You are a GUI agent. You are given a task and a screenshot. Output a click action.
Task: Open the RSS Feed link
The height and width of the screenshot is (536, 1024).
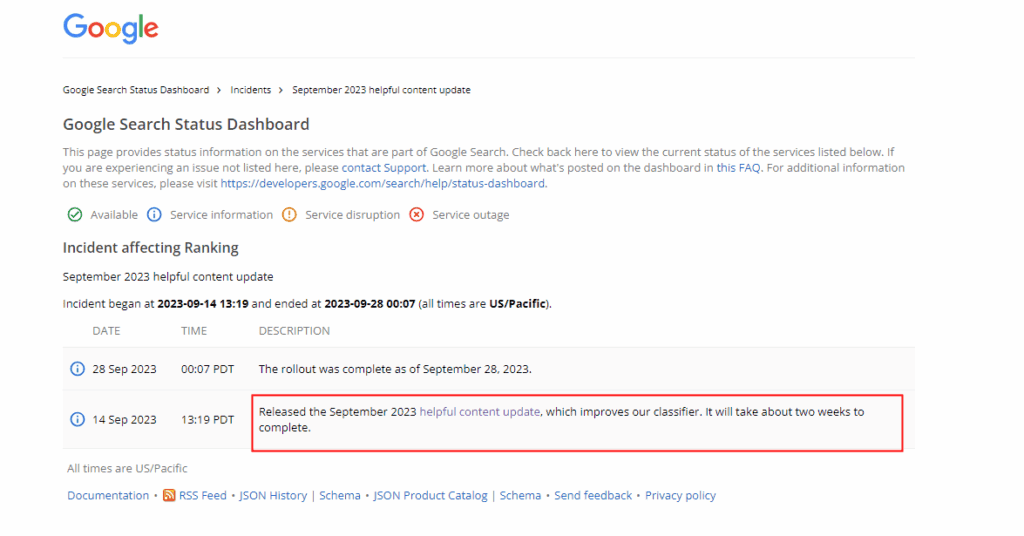[203, 496]
